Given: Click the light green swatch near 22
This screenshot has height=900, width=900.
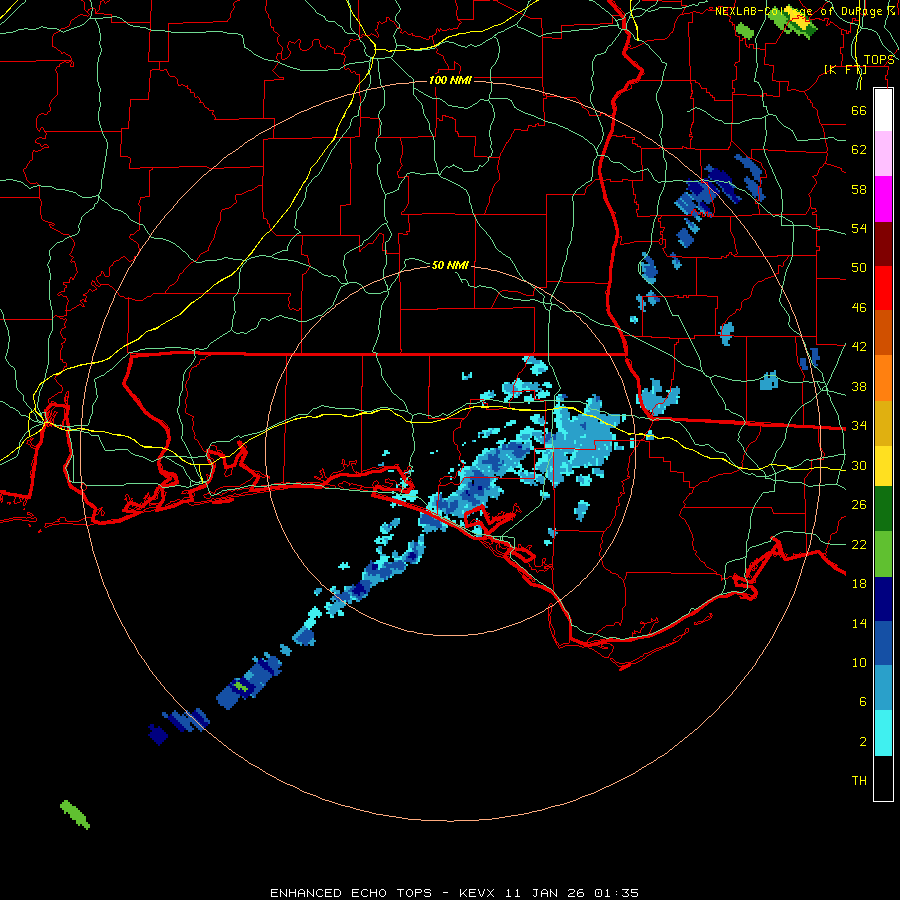Looking at the screenshot, I should [883, 553].
